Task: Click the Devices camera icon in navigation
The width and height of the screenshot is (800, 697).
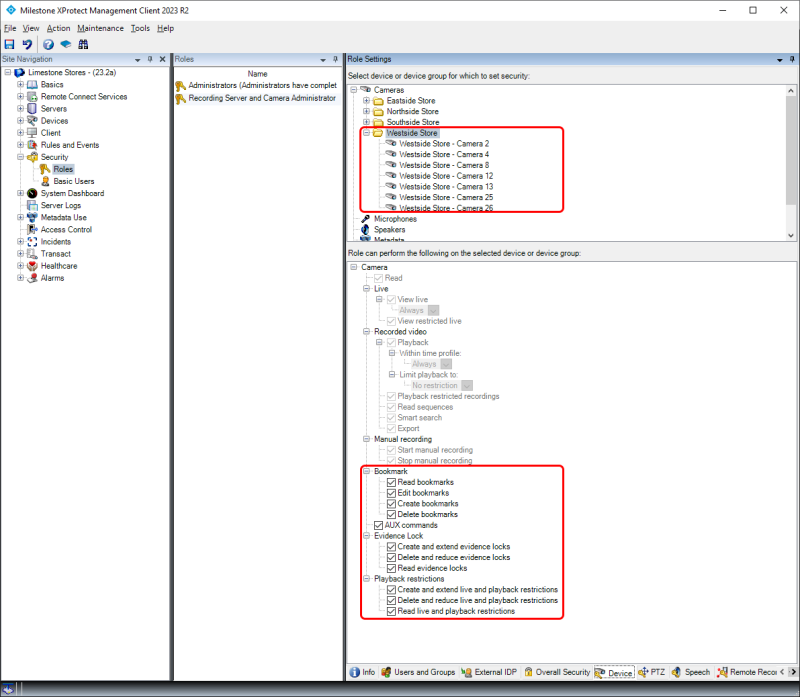Action: [x=32, y=121]
